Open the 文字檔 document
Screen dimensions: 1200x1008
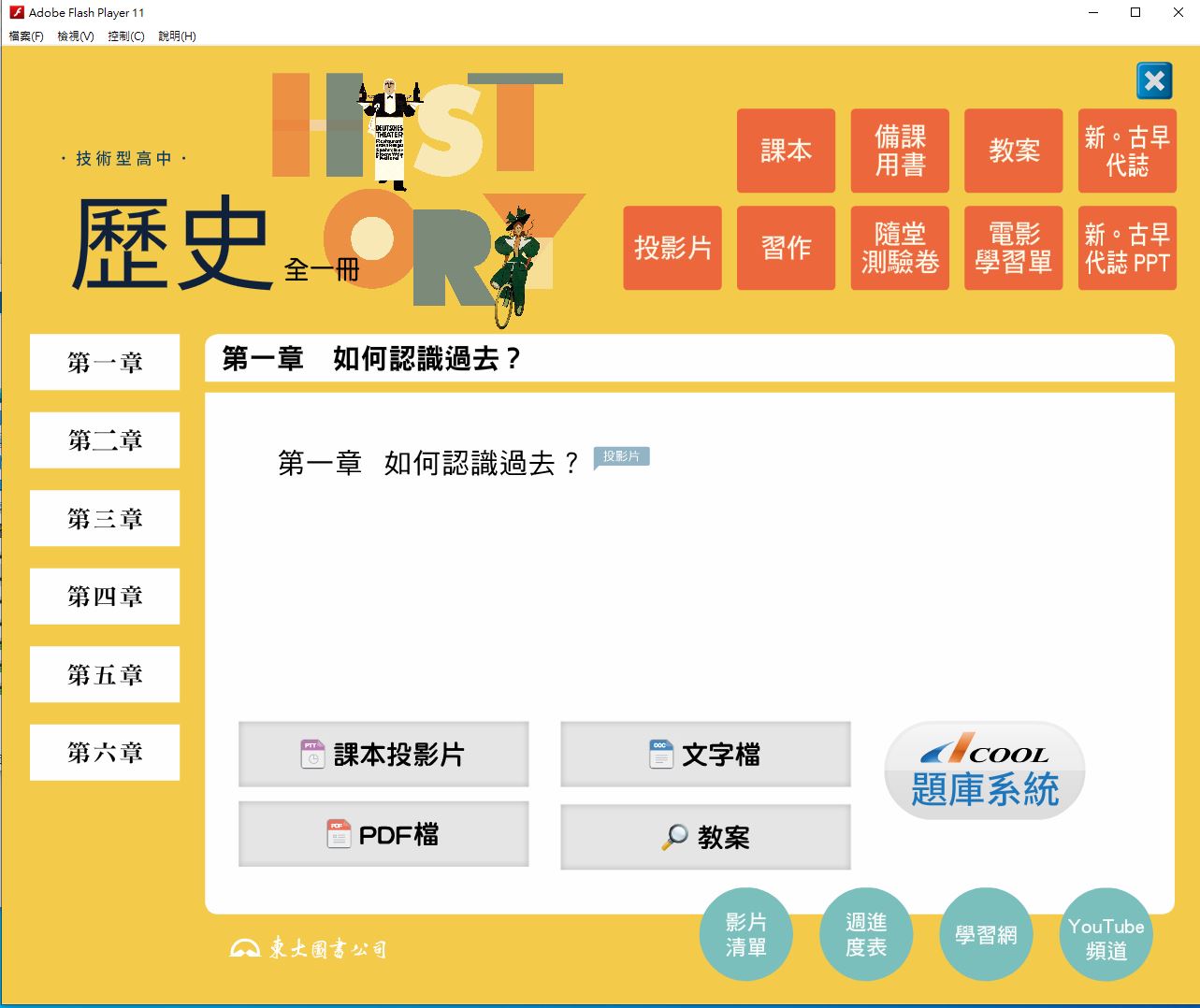pyautogui.click(x=705, y=754)
